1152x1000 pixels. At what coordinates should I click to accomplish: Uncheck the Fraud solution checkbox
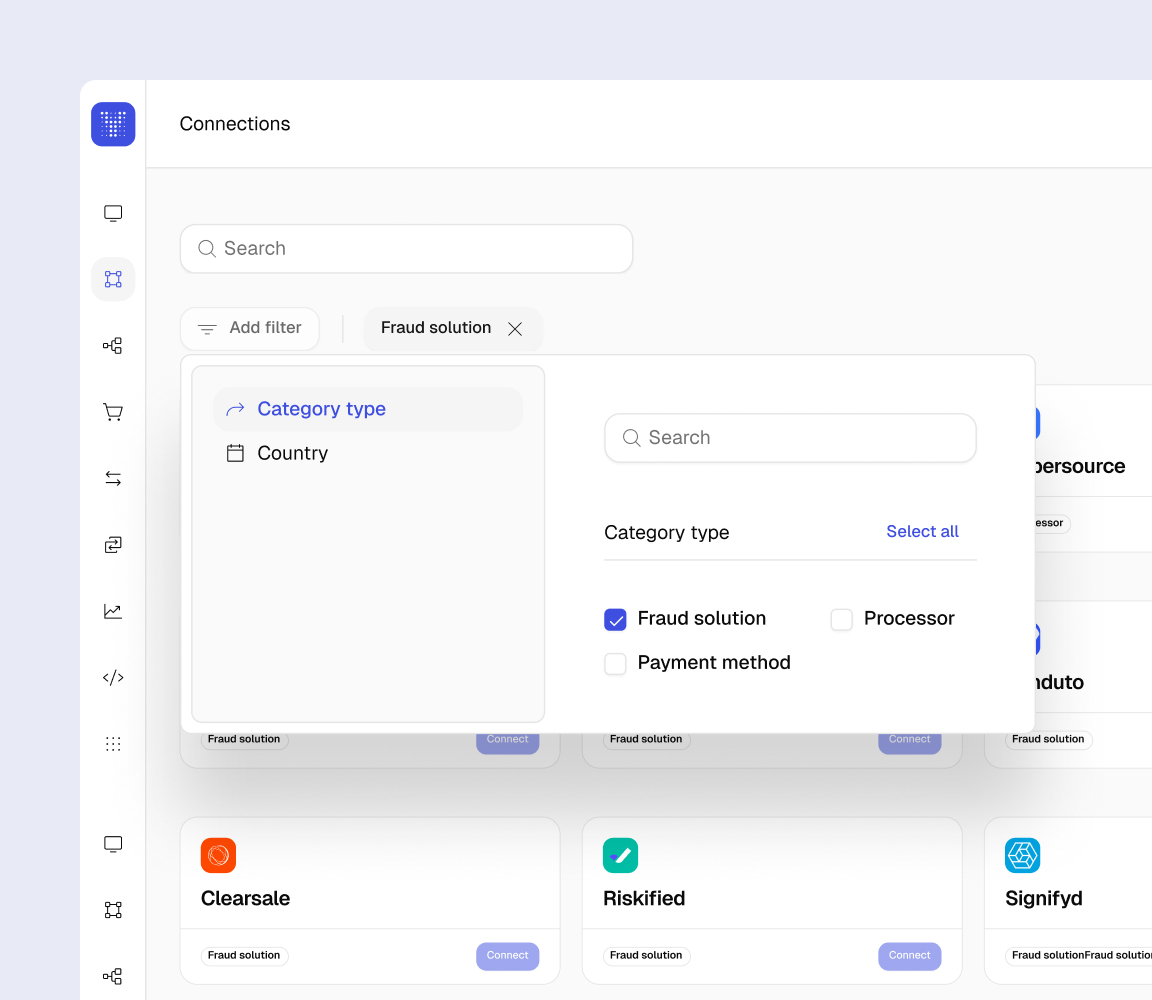click(615, 620)
